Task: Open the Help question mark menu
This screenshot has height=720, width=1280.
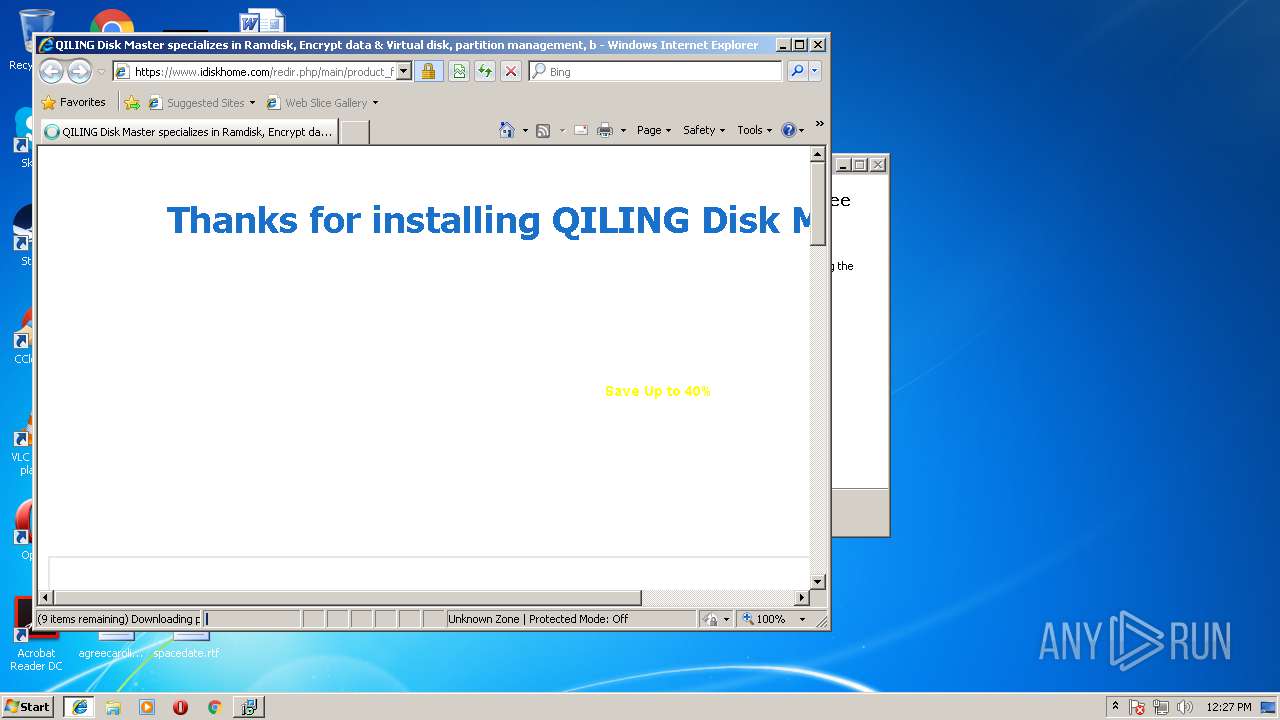Action: pos(792,130)
